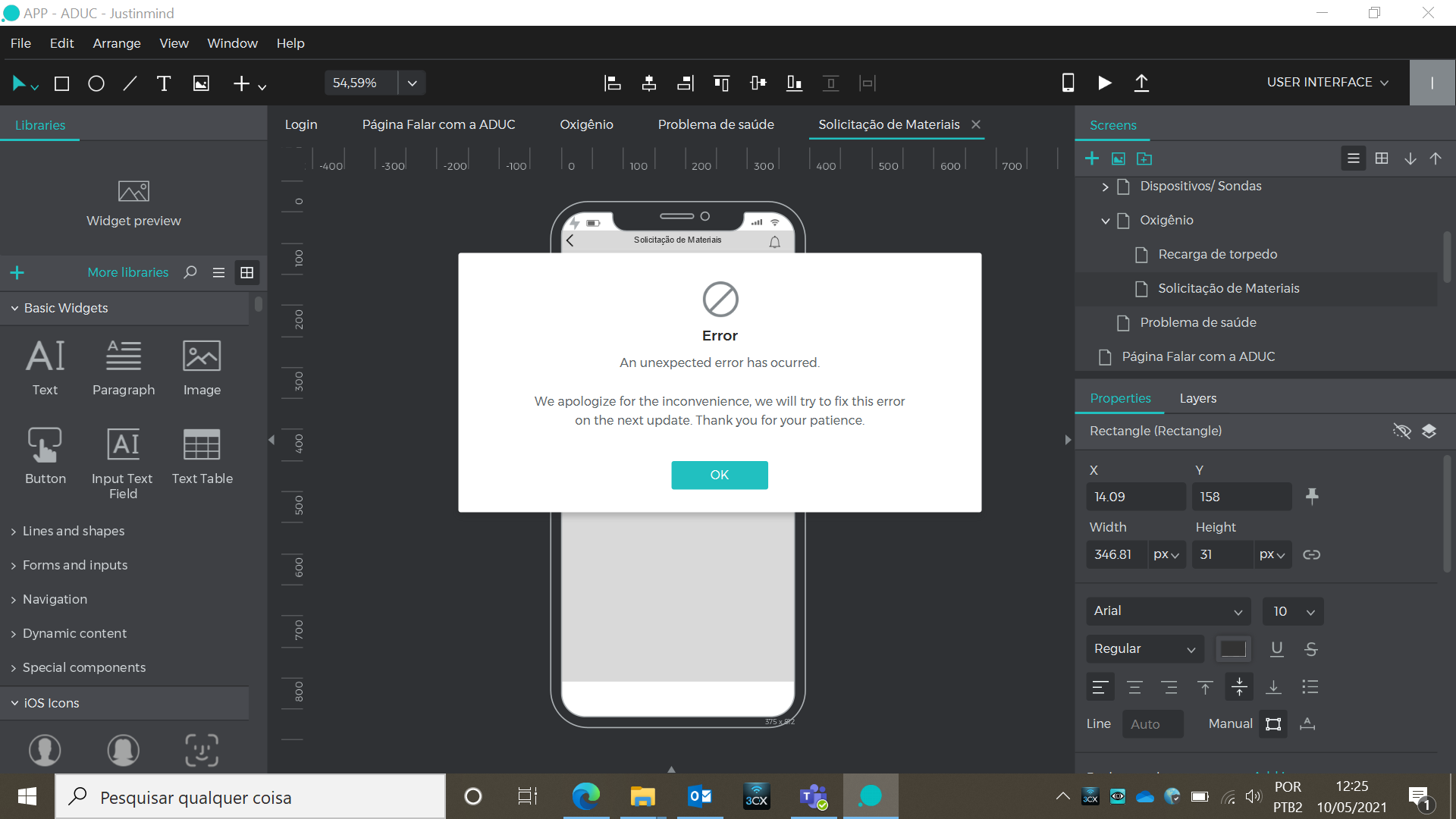1456x819 pixels.
Task: Select the Rectangle drawing tool
Action: pos(62,83)
